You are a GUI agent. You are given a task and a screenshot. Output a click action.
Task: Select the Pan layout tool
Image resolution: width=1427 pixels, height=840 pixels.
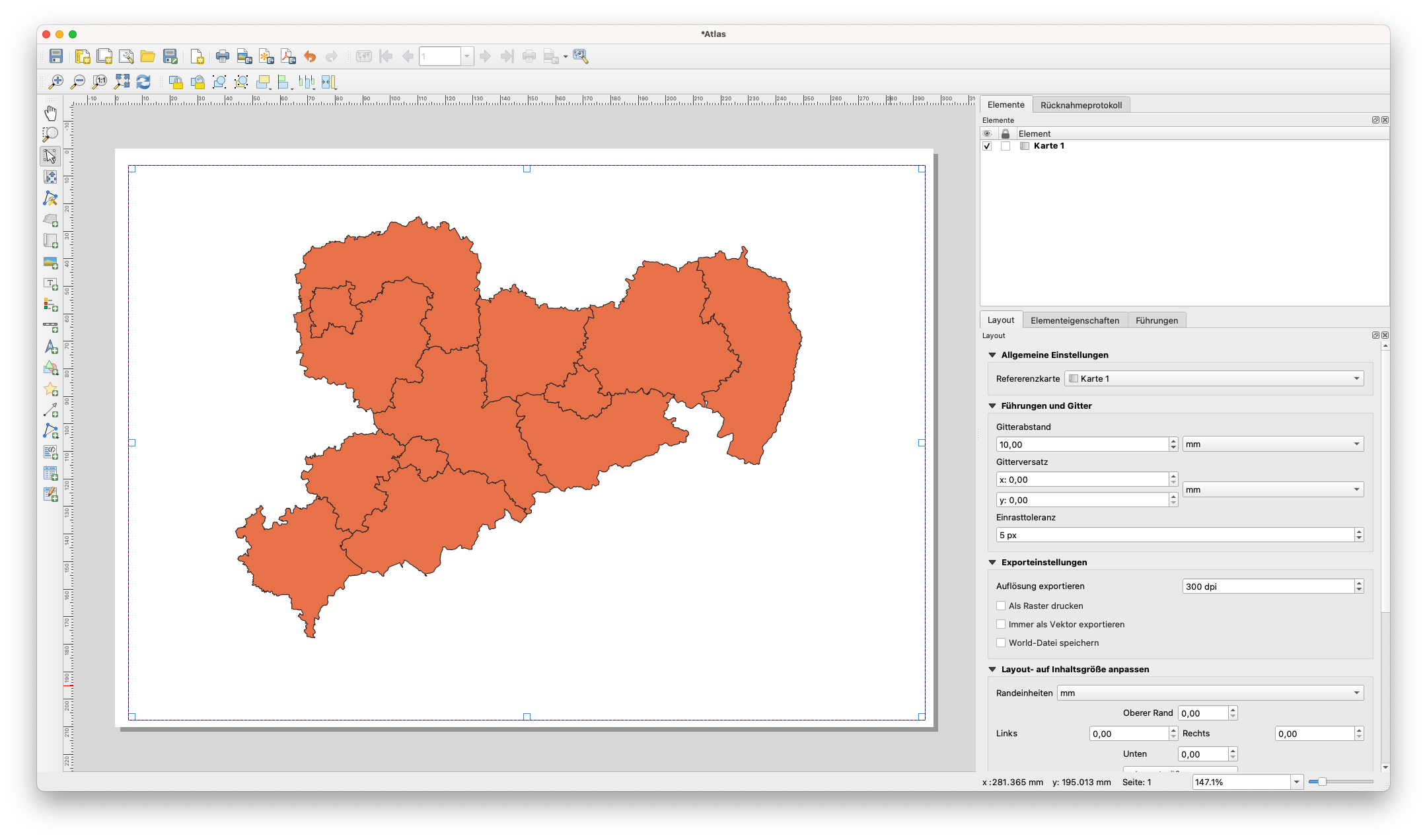click(x=50, y=112)
